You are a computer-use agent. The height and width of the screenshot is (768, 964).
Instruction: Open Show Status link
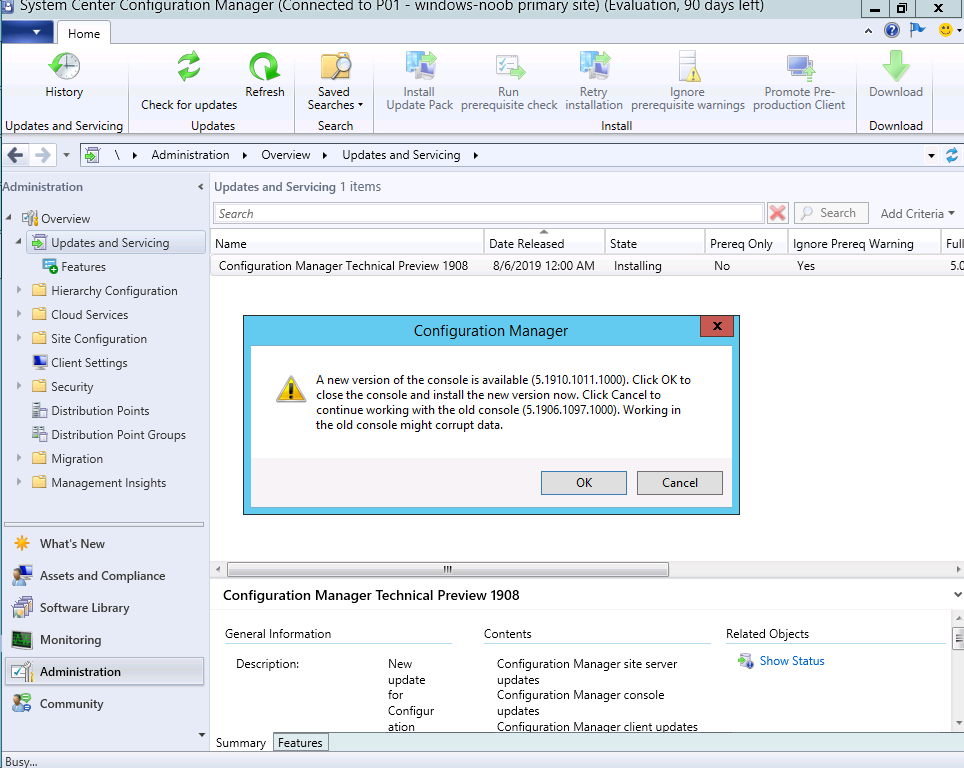point(792,661)
